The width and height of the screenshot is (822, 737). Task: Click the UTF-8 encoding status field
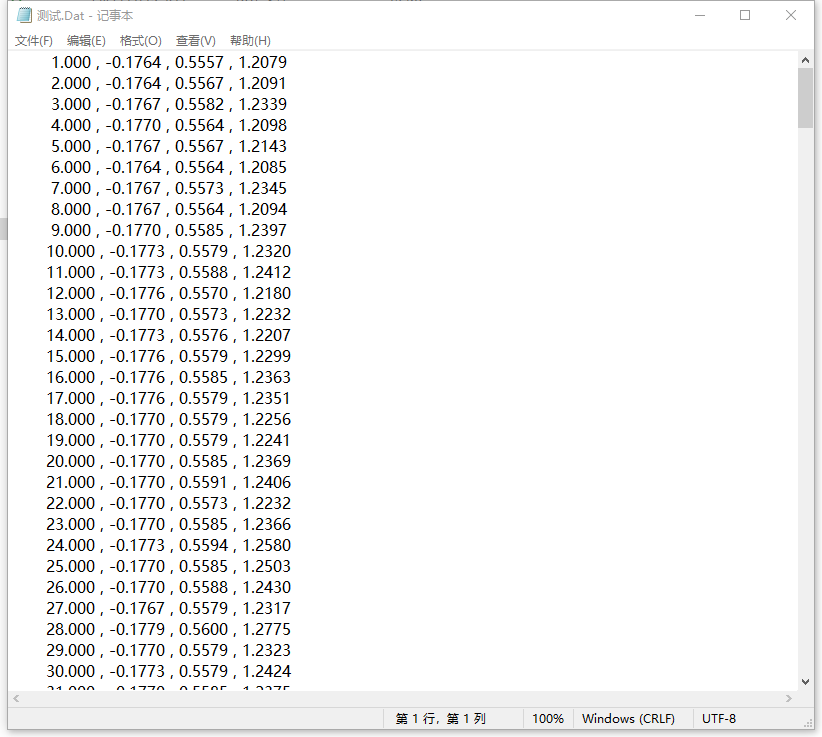(719, 719)
